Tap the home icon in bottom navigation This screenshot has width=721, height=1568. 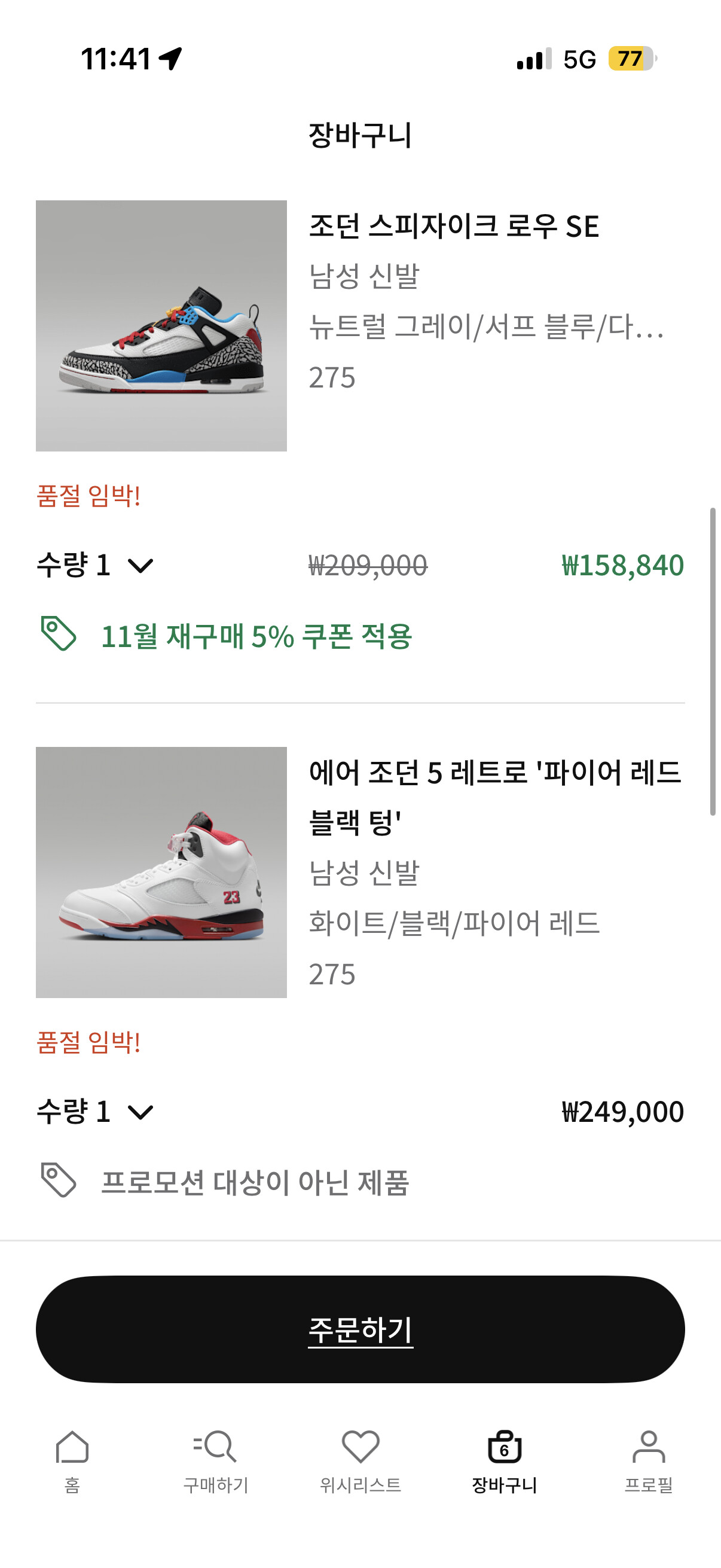[x=72, y=1447]
